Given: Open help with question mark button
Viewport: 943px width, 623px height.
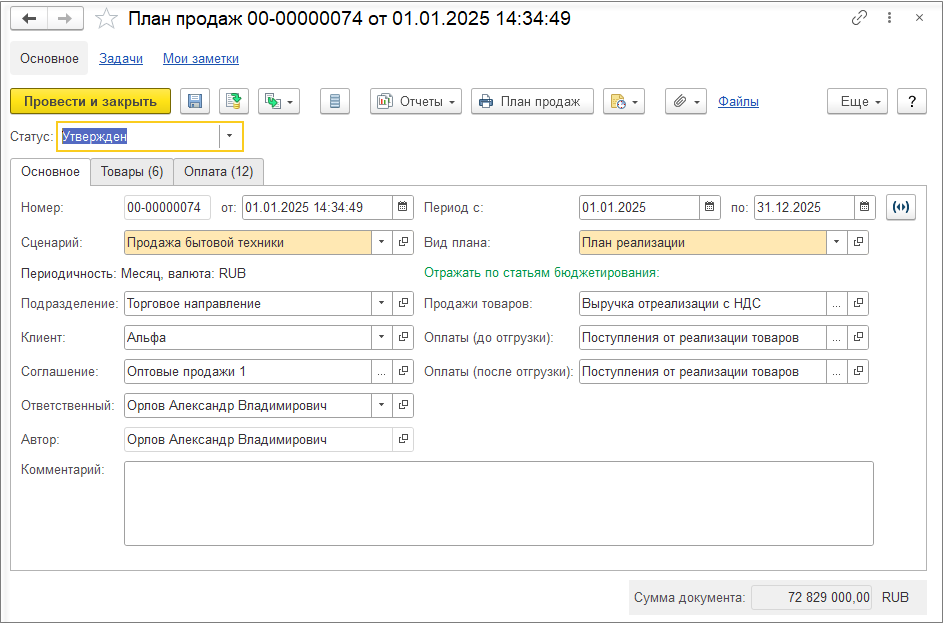Looking at the screenshot, I should tap(912, 102).
